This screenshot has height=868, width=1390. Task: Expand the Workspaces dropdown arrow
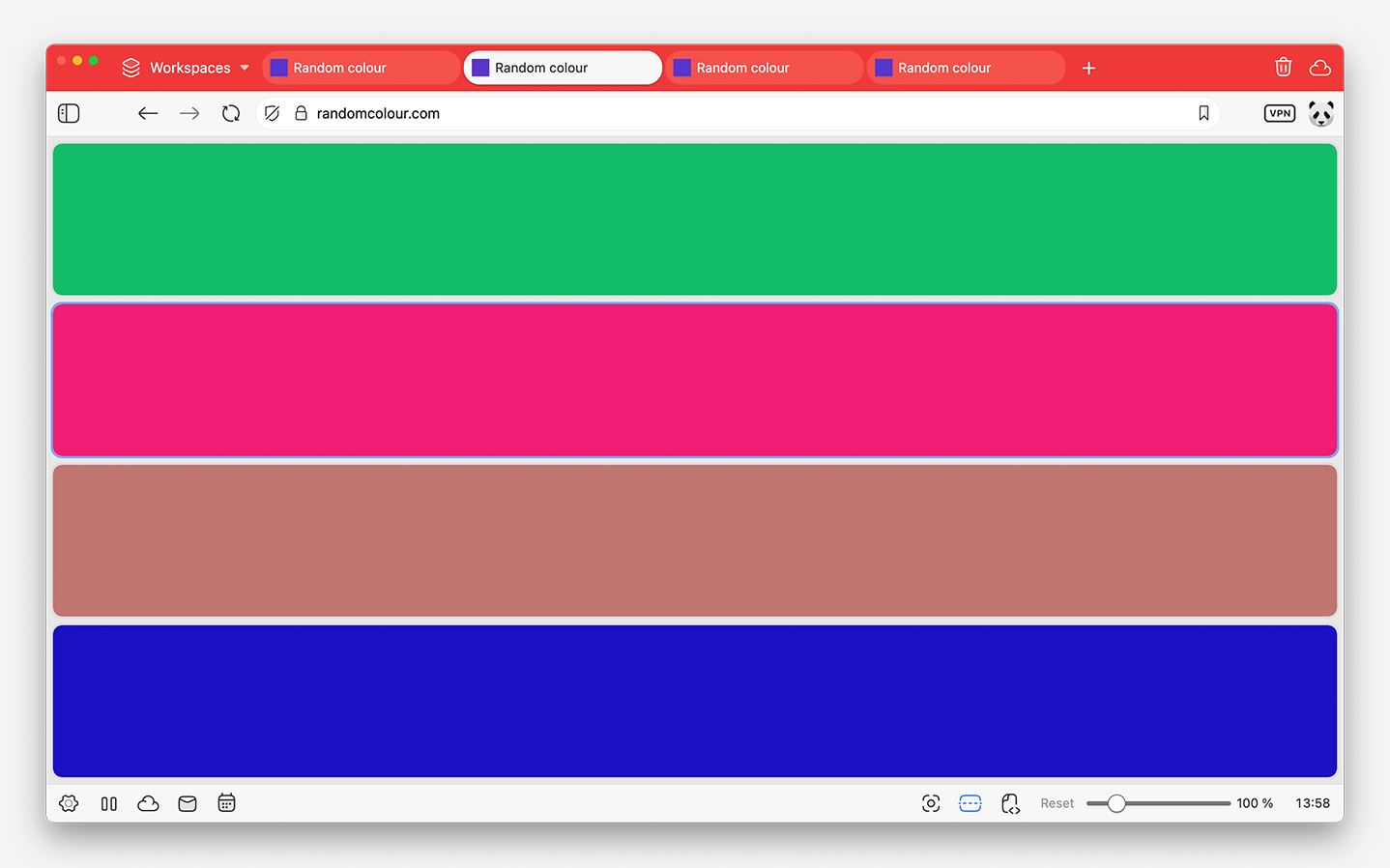[245, 68]
